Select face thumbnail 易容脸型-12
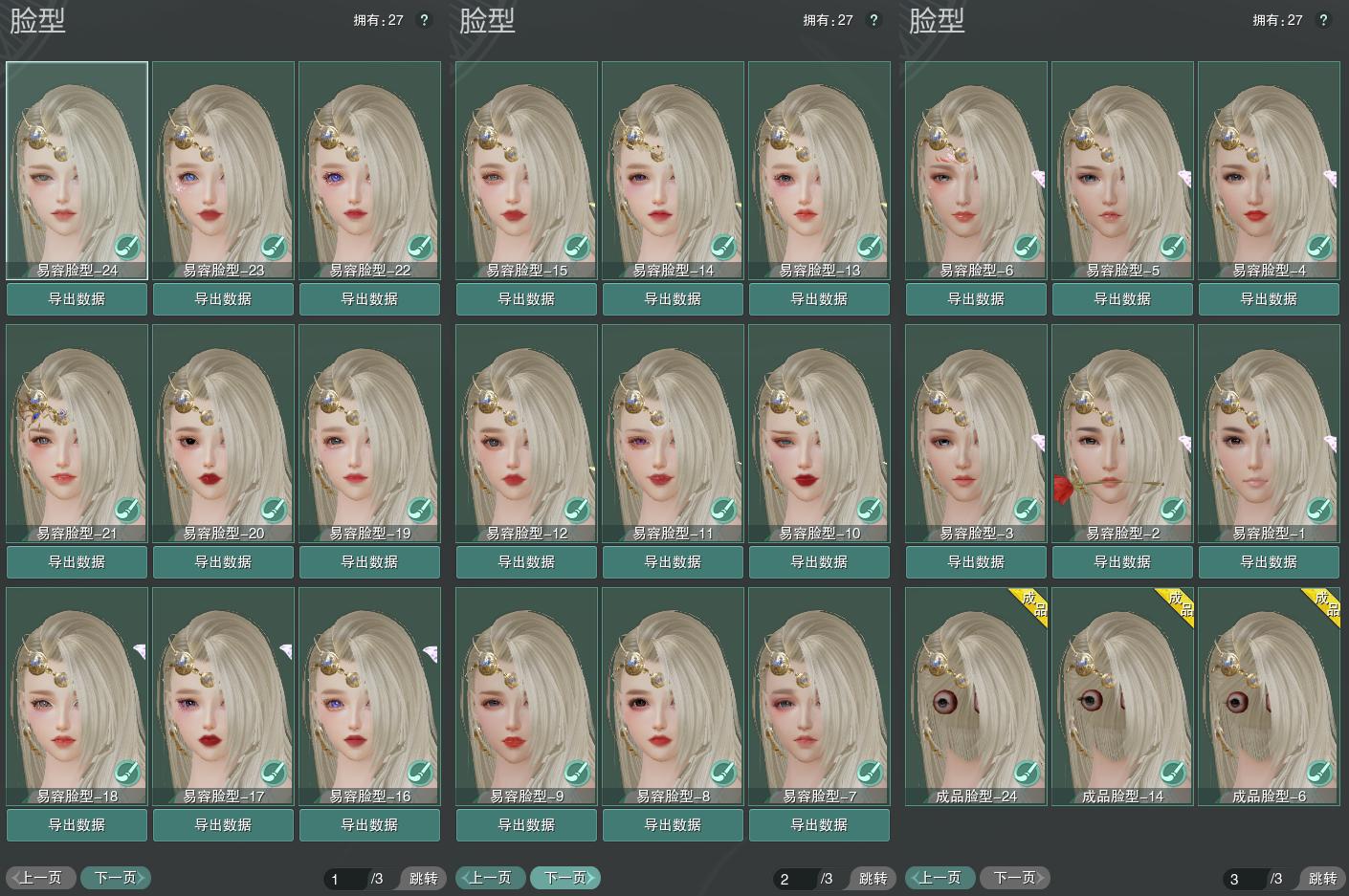The width and height of the screenshot is (1349, 896). click(526, 433)
